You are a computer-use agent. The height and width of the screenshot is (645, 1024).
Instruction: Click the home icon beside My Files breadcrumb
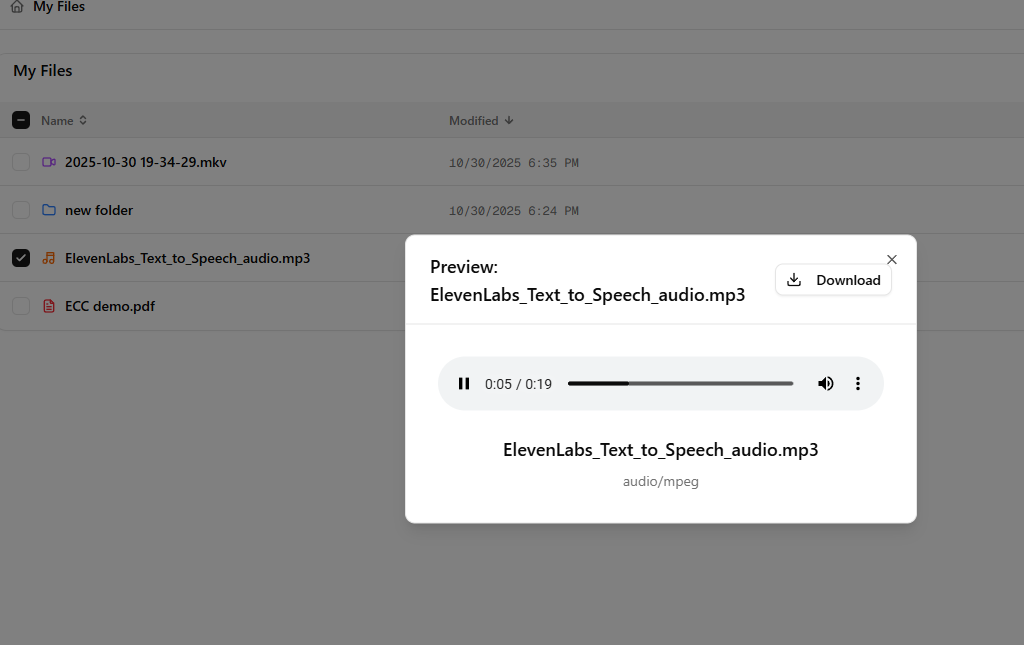pyautogui.click(x=17, y=7)
